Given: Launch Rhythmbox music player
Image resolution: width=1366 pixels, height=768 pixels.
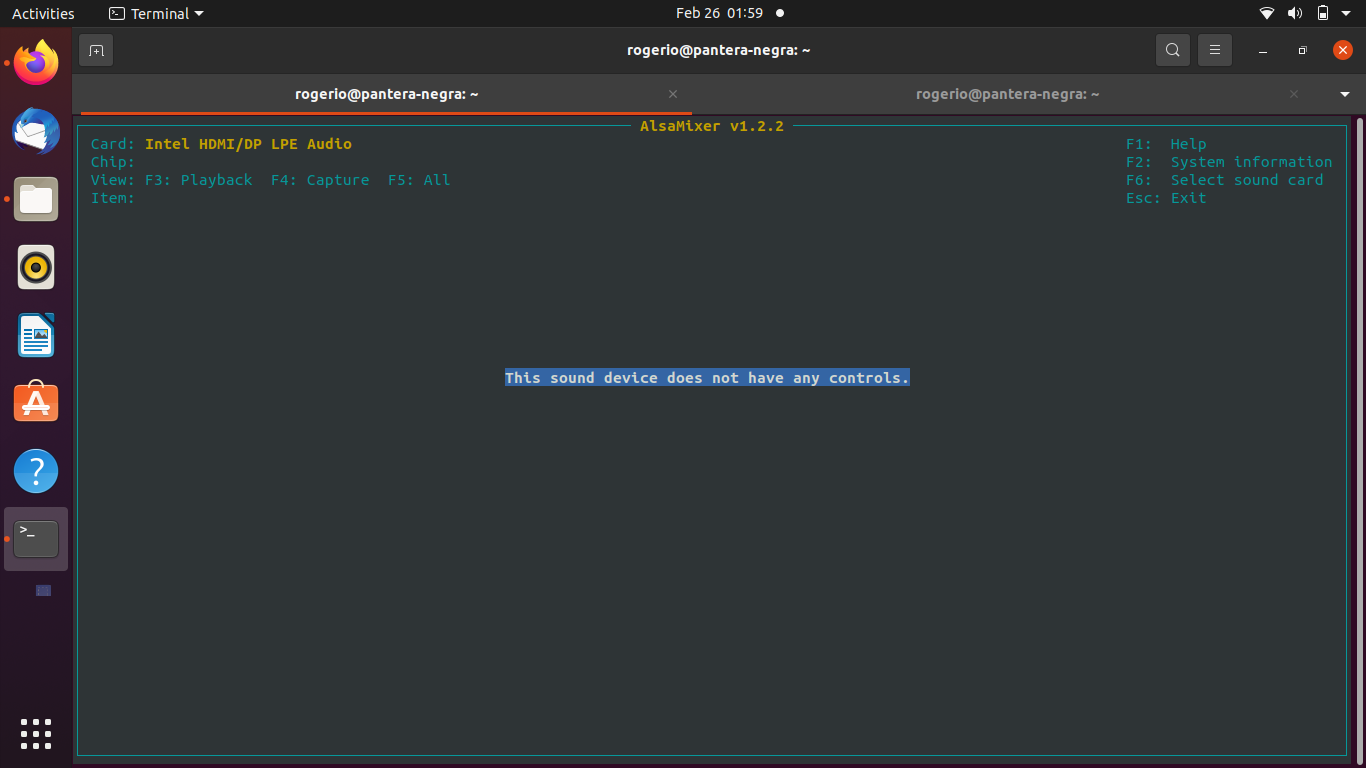Looking at the screenshot, I should click(x=36, y=267).
